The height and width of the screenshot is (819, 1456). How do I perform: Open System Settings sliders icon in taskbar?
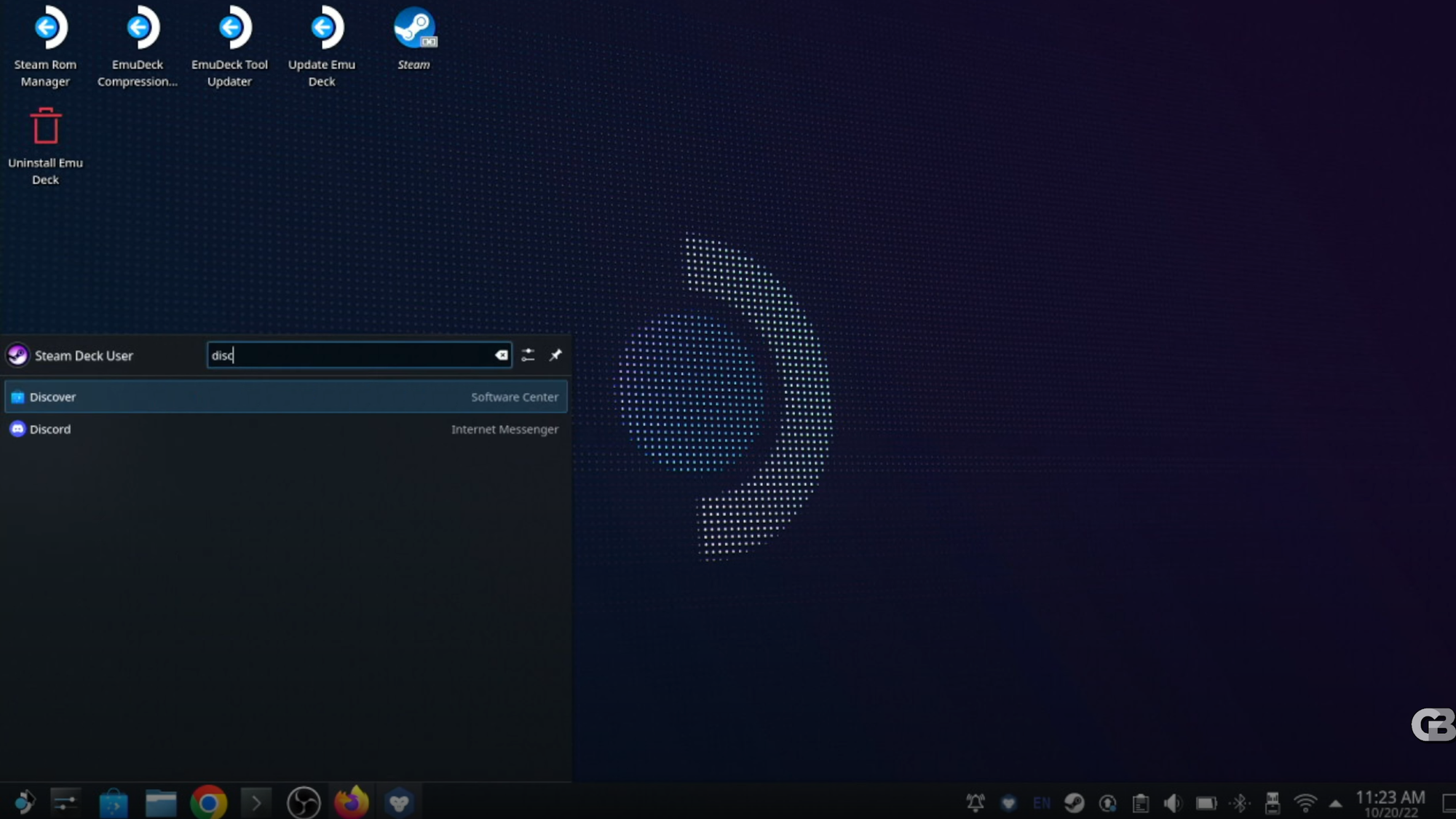66,802
